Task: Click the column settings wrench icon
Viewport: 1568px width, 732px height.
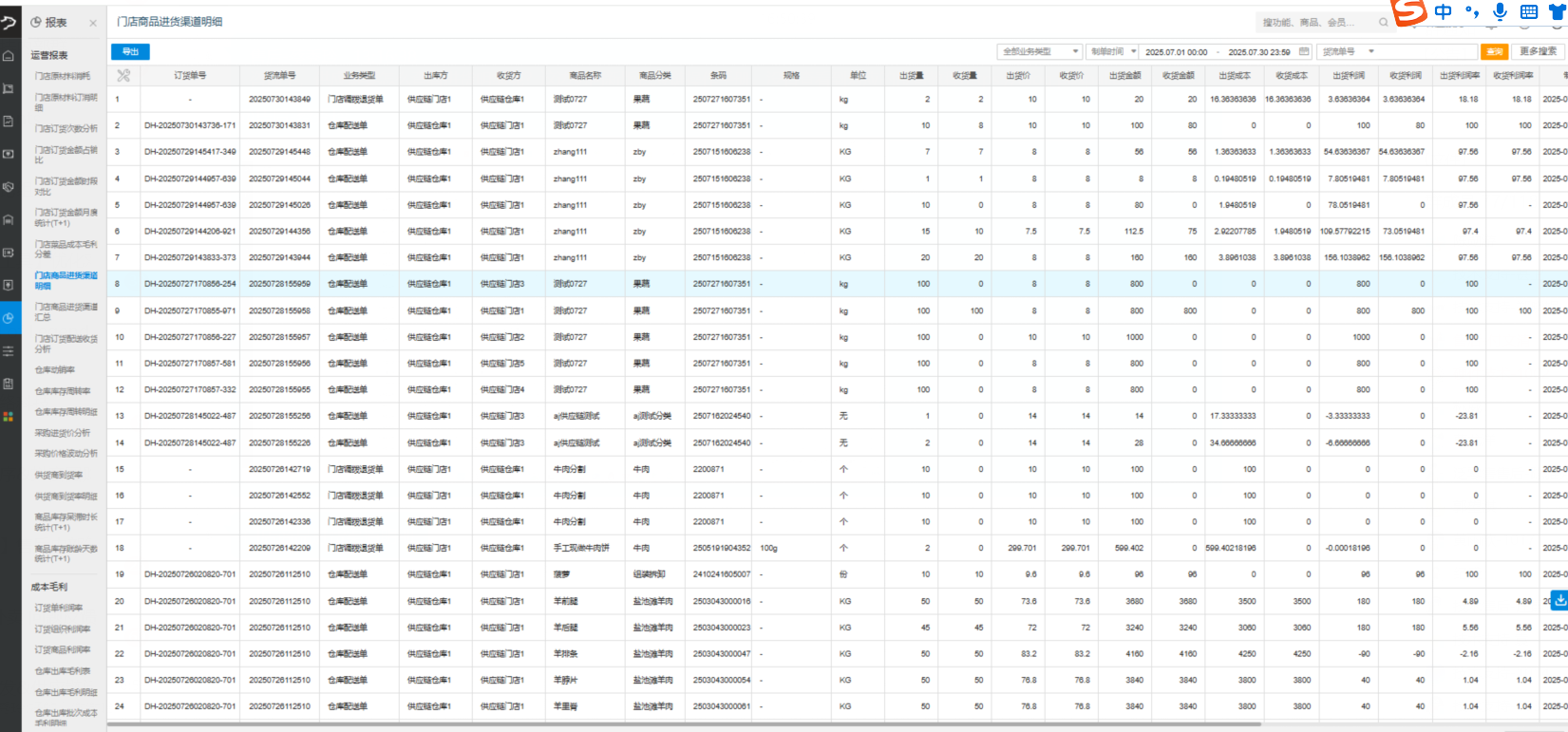Action: click(123, 75)
